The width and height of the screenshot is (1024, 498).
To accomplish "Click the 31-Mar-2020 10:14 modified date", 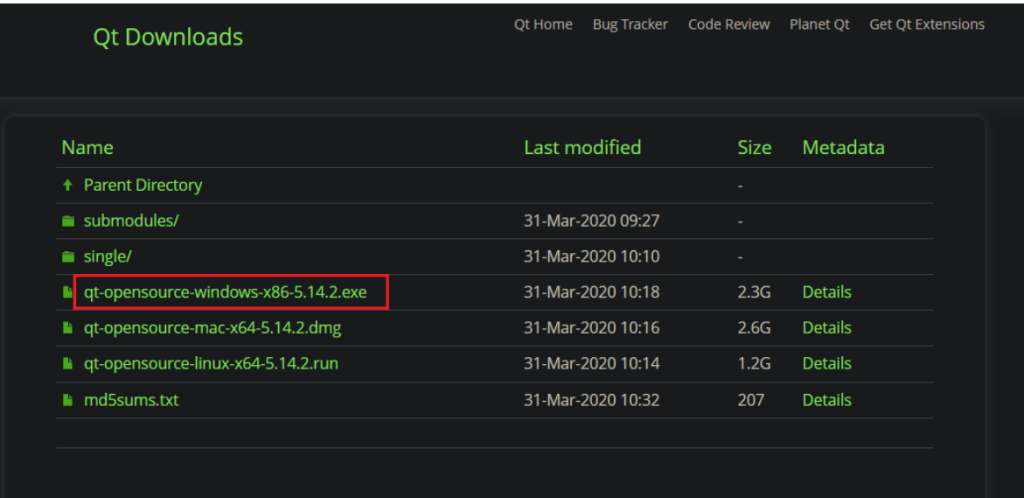I will coord(592,363).
